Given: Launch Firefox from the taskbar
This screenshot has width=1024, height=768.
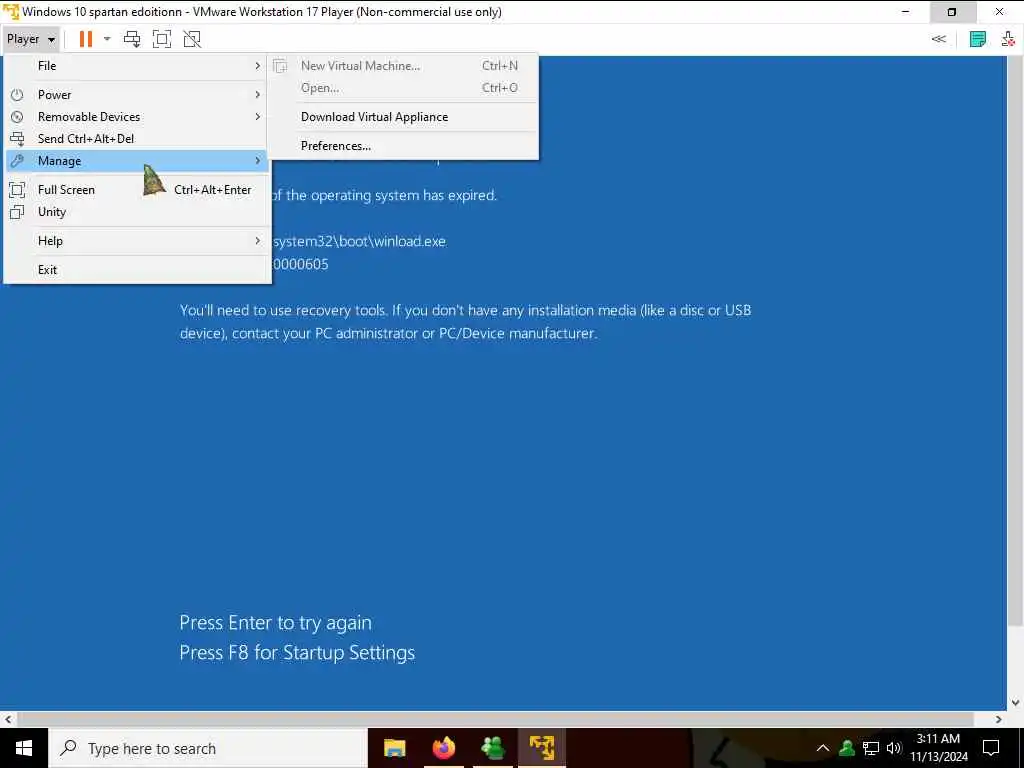Looking at the screenshot, I should click(443, 748).
